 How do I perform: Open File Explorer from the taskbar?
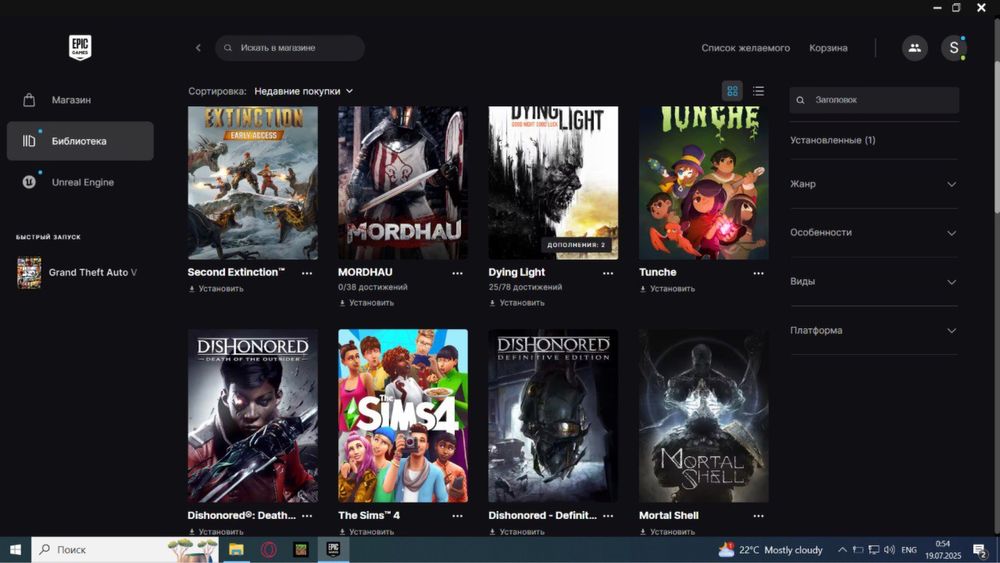pyautogui.click(x=236, y=550)
